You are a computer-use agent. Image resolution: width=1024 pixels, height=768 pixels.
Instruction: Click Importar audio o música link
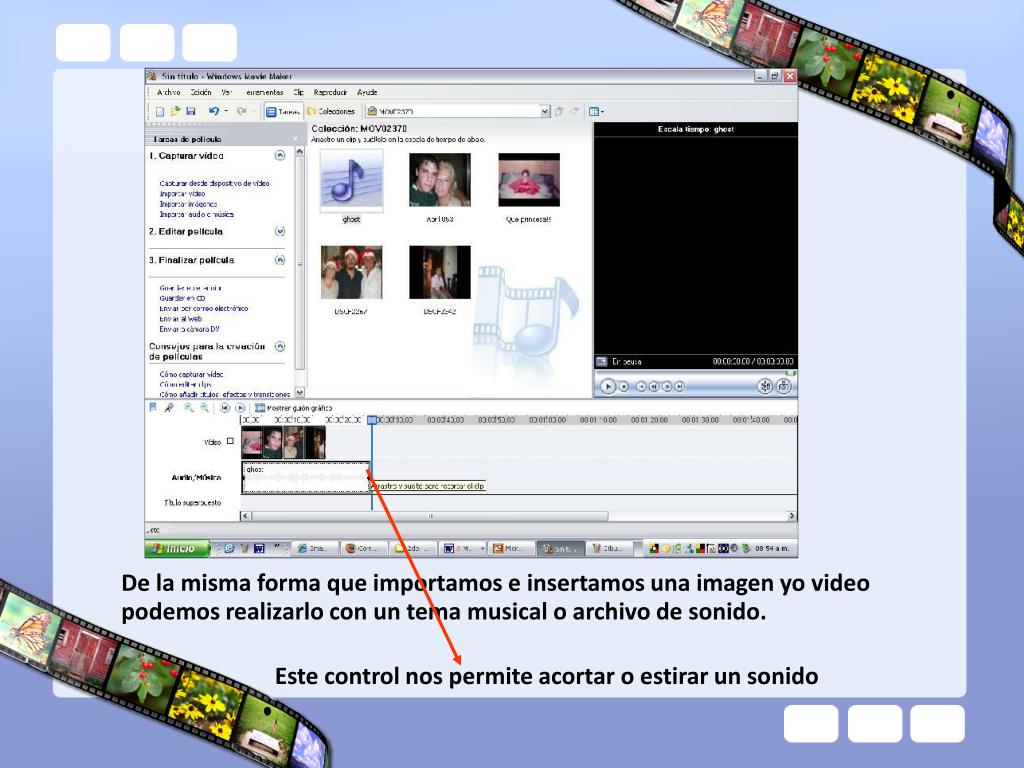pyautogui.click(x=197, y=214)
